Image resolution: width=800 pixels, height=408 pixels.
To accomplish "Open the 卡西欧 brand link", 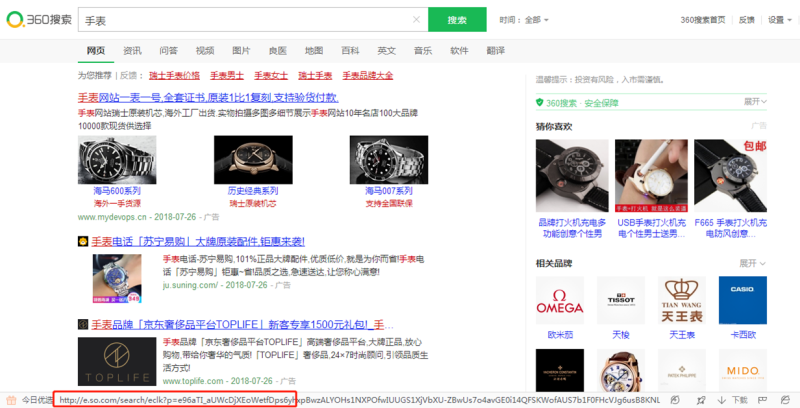I will click(742, 335).
